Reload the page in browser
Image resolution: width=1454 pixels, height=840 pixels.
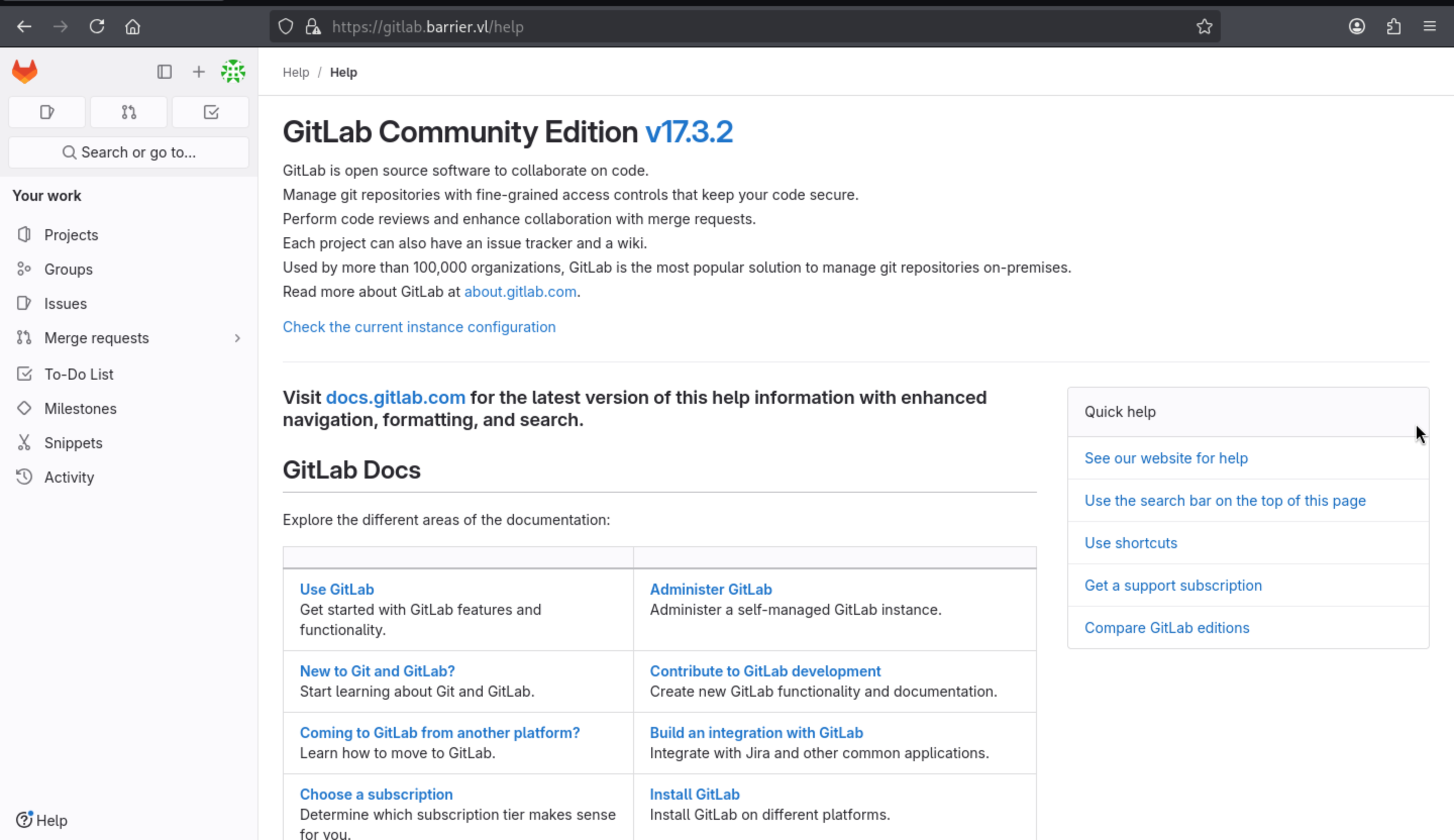(96, 27)
